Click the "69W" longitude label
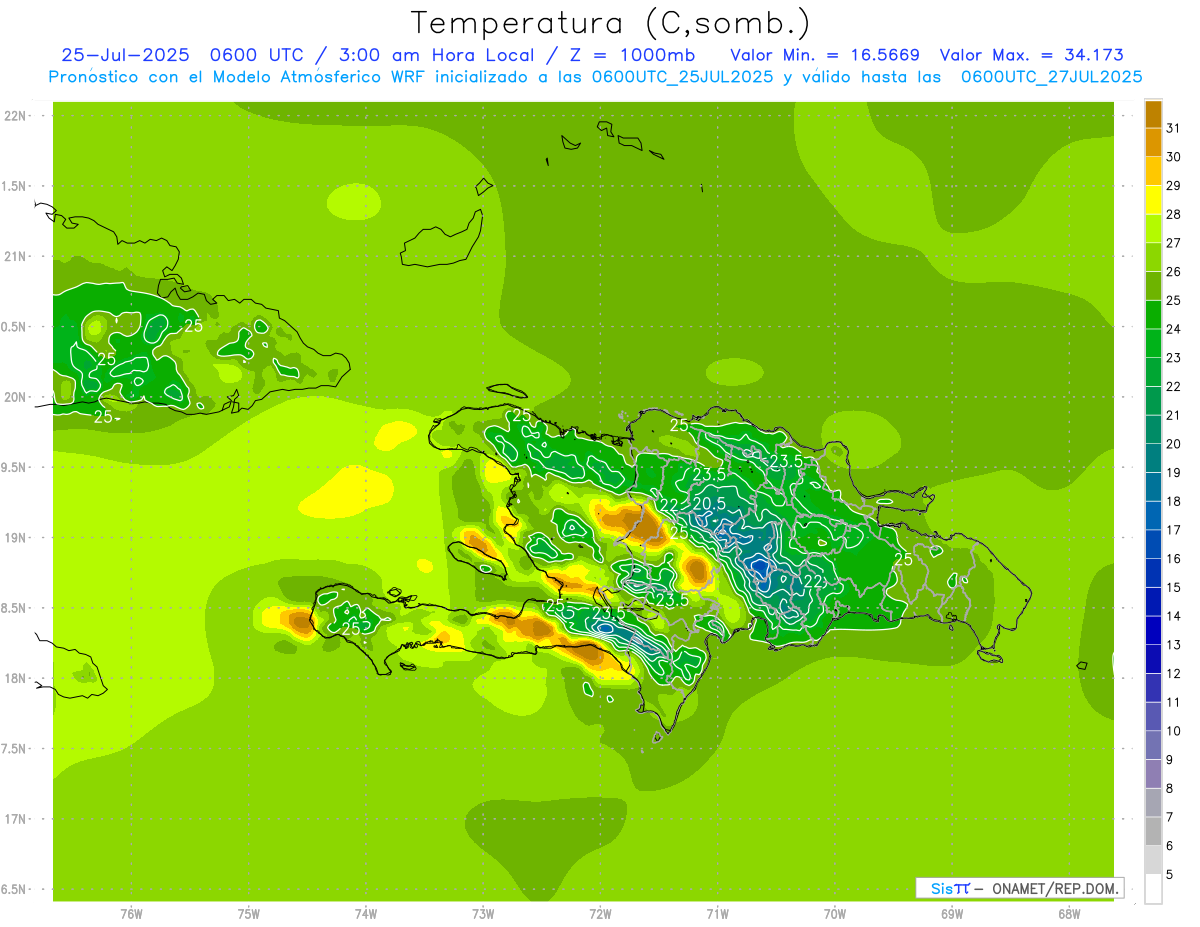Viewport: 1200px width, 927px height. click(952, 913)
